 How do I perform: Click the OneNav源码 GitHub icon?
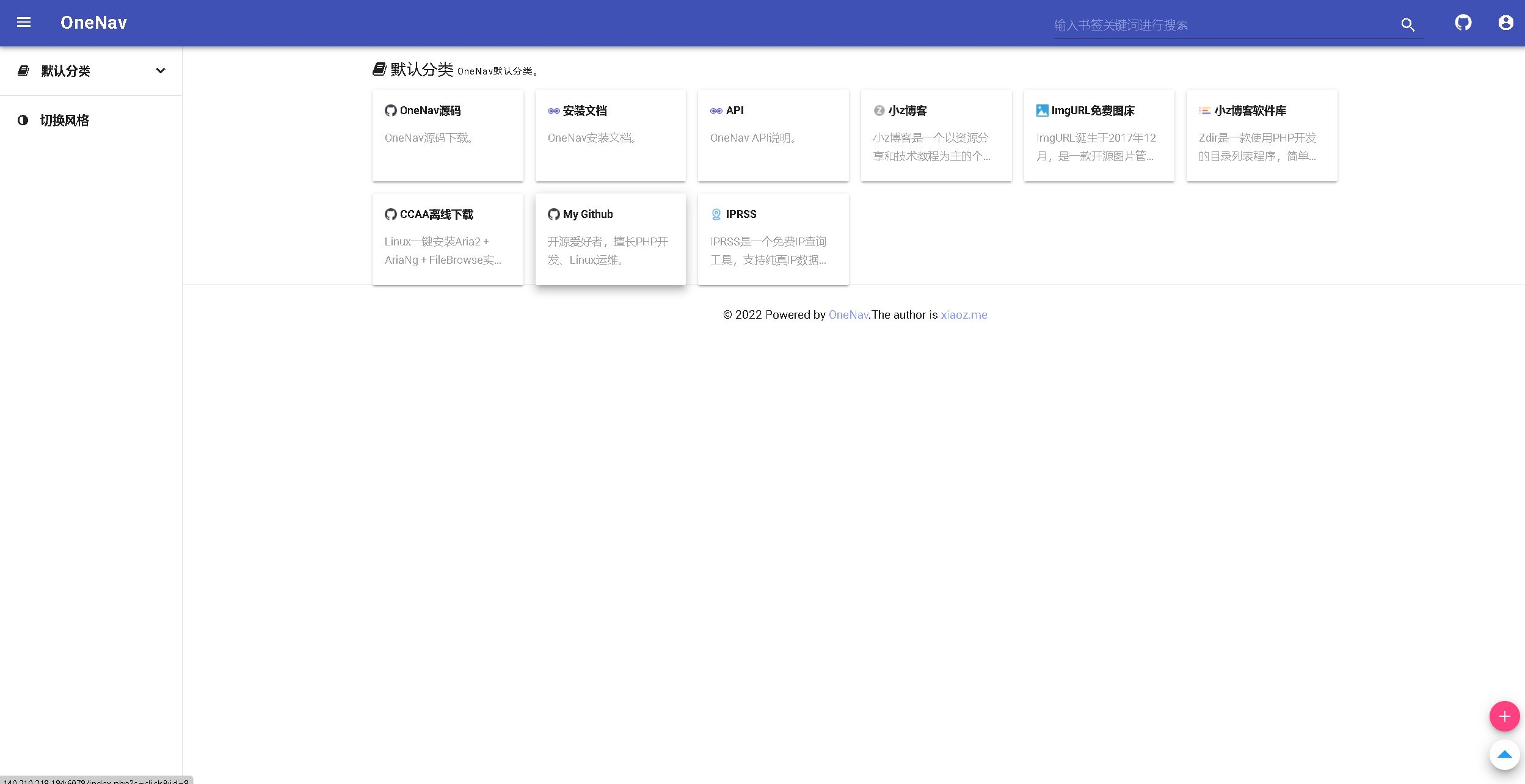coord(390,111)
